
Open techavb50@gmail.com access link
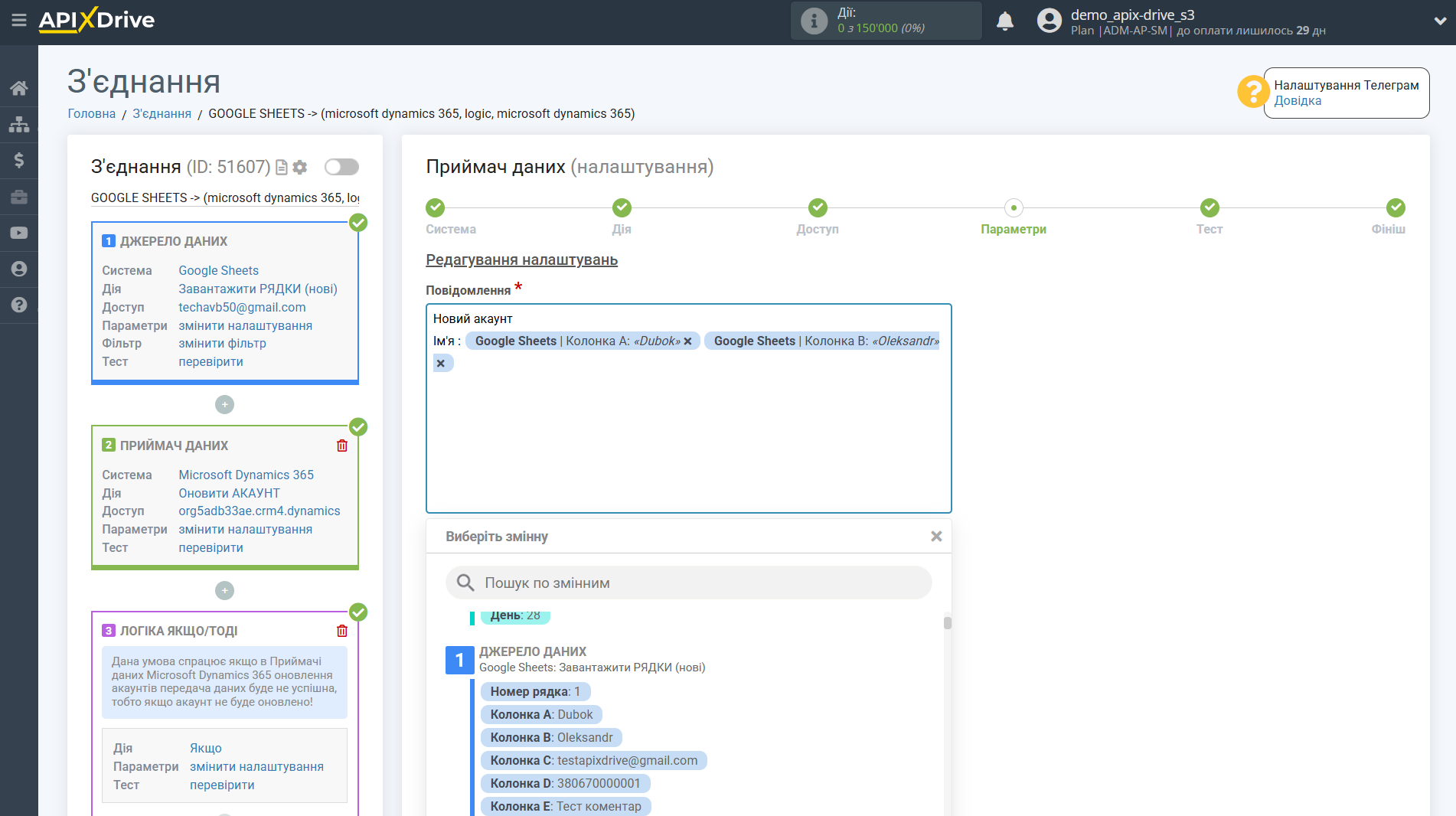(x=242, y=307)
